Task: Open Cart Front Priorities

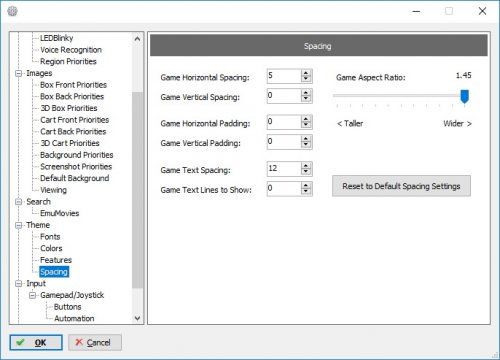Action: [74, 120]
